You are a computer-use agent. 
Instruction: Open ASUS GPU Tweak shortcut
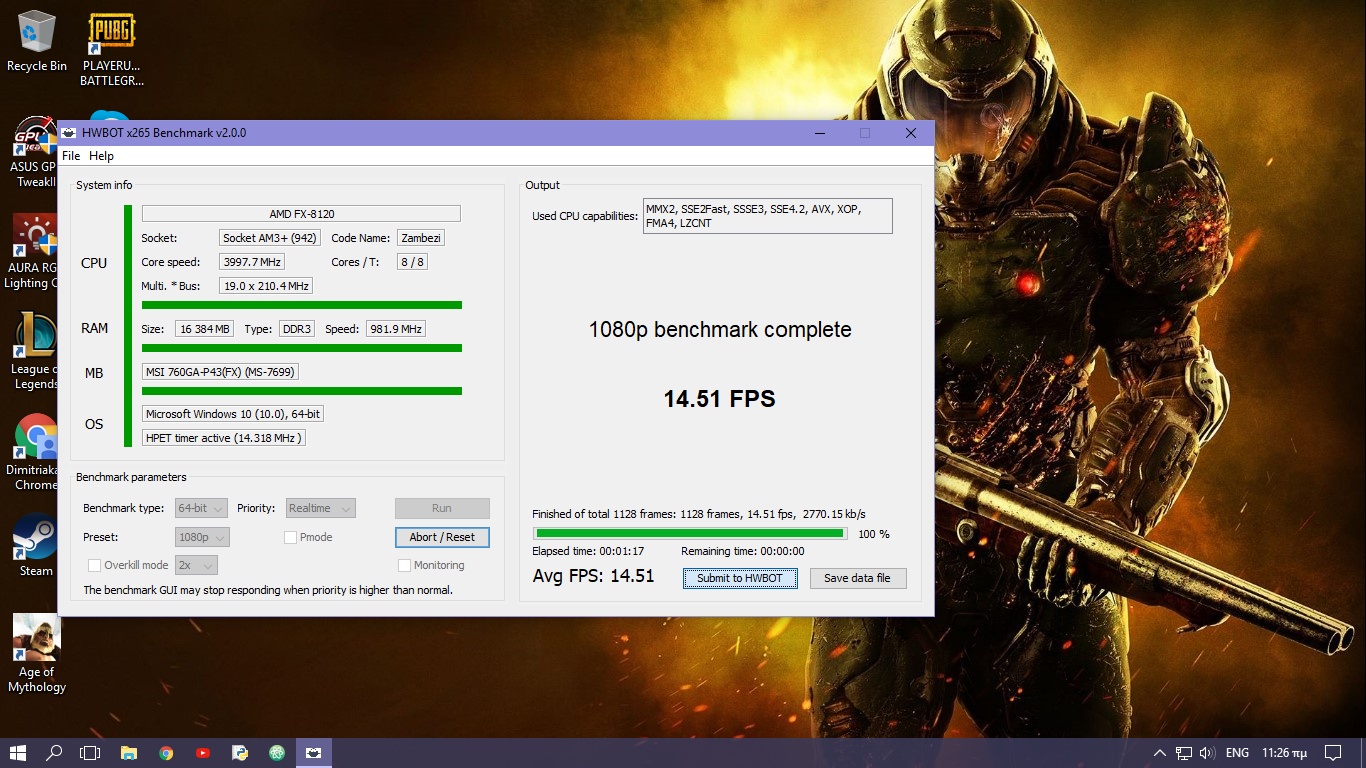[36, 152]
